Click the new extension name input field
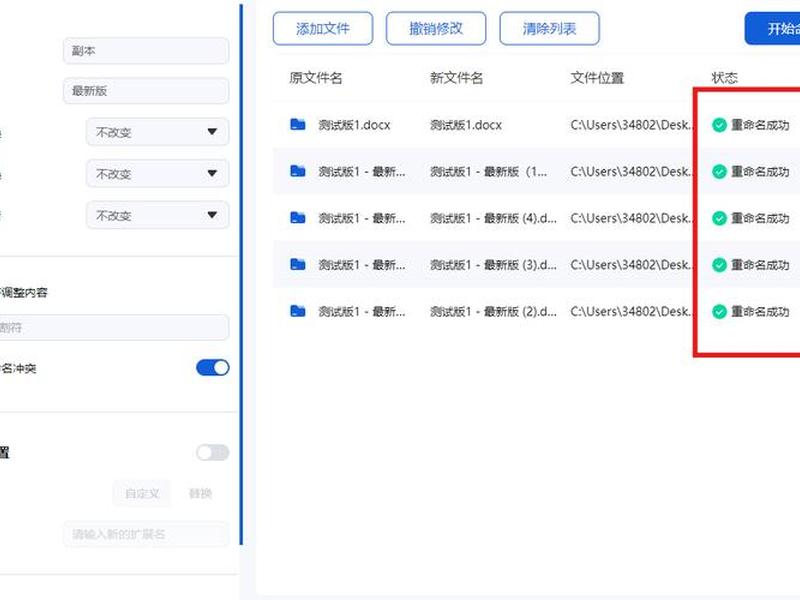This screenshot has height=600, width=800. (x=146, y=534)
